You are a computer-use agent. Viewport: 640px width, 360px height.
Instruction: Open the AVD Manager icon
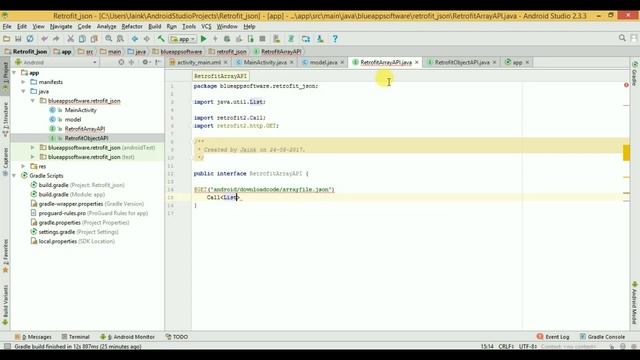(277, 39)
